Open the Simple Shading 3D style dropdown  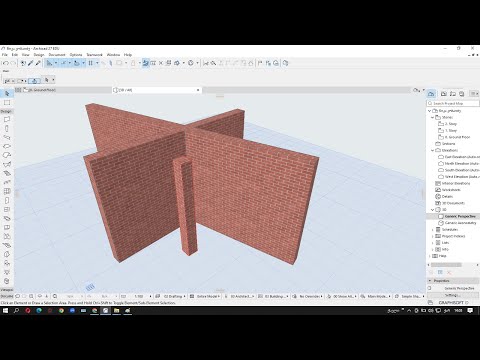point(410,296)
